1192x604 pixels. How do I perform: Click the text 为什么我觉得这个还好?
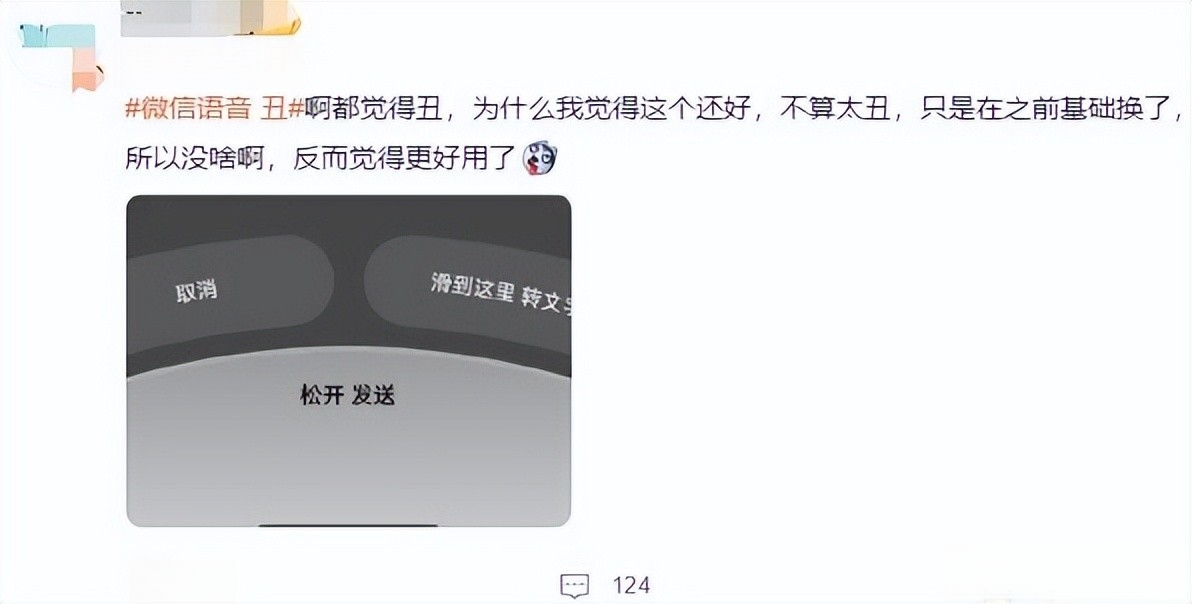point(612,109)
